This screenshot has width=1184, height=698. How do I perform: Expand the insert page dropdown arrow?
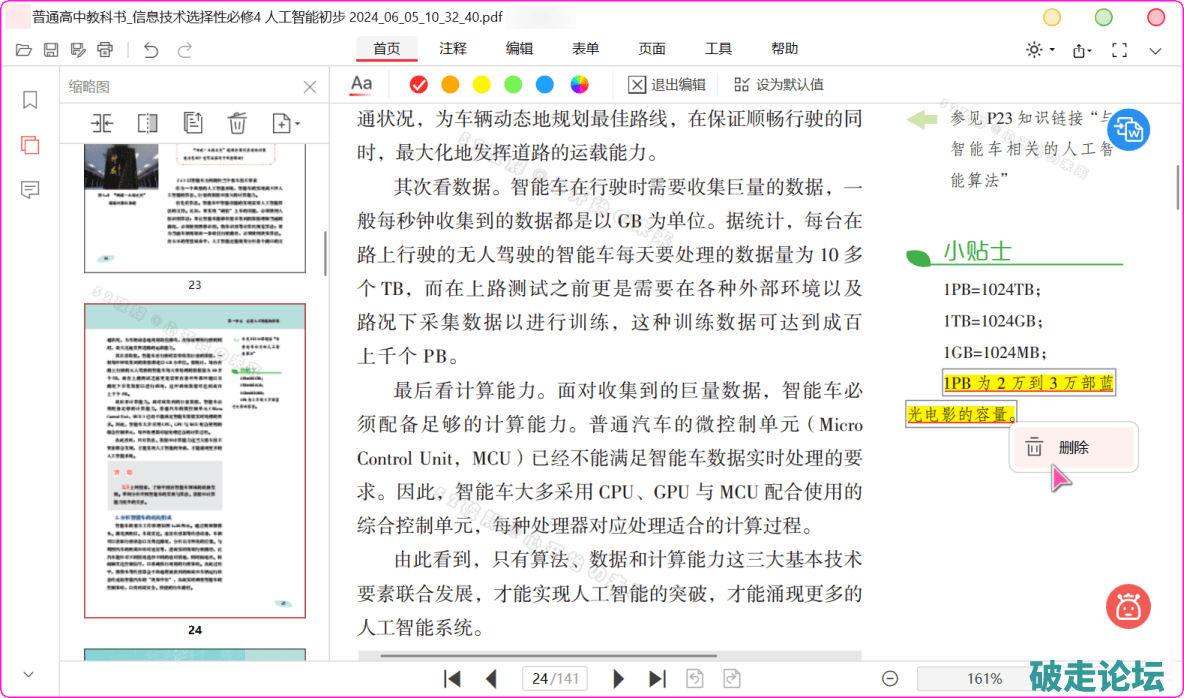coord(297,123)
